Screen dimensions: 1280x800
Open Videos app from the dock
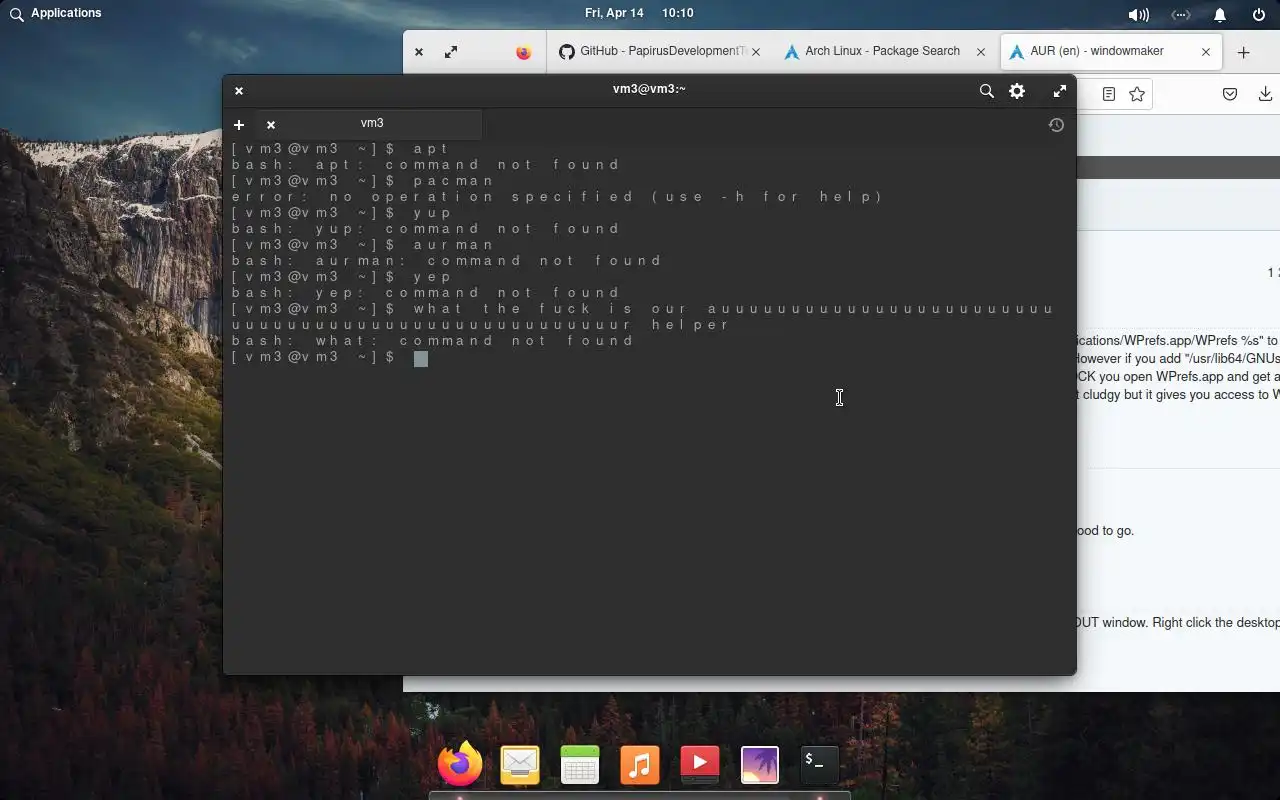click(700, 765)
